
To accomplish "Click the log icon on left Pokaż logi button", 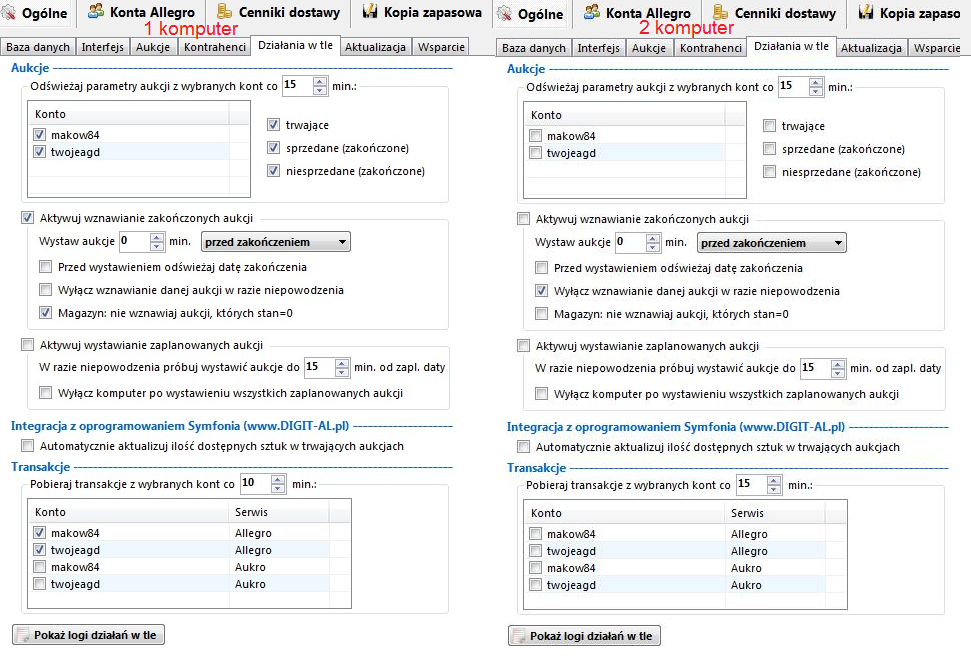I will (22, 635).
